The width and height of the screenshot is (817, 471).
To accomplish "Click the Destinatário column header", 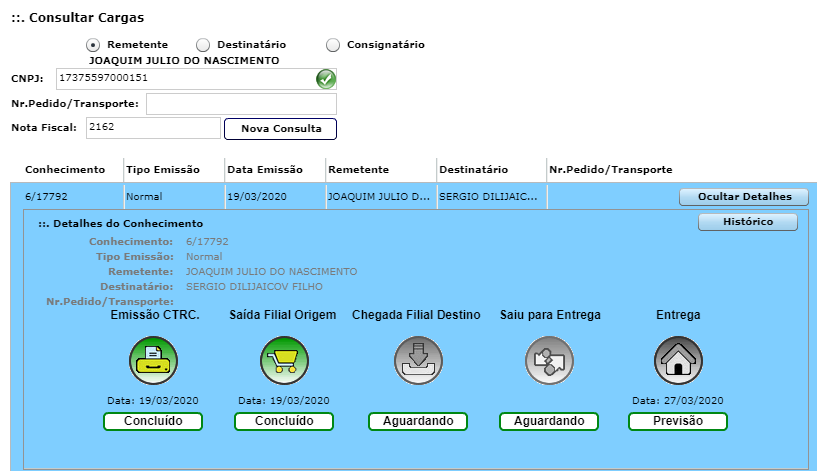I will (474, 170).
